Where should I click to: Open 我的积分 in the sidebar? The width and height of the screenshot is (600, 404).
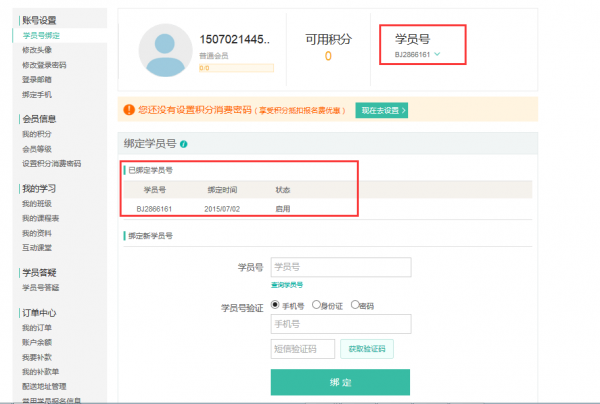click(x=36, y=133)
